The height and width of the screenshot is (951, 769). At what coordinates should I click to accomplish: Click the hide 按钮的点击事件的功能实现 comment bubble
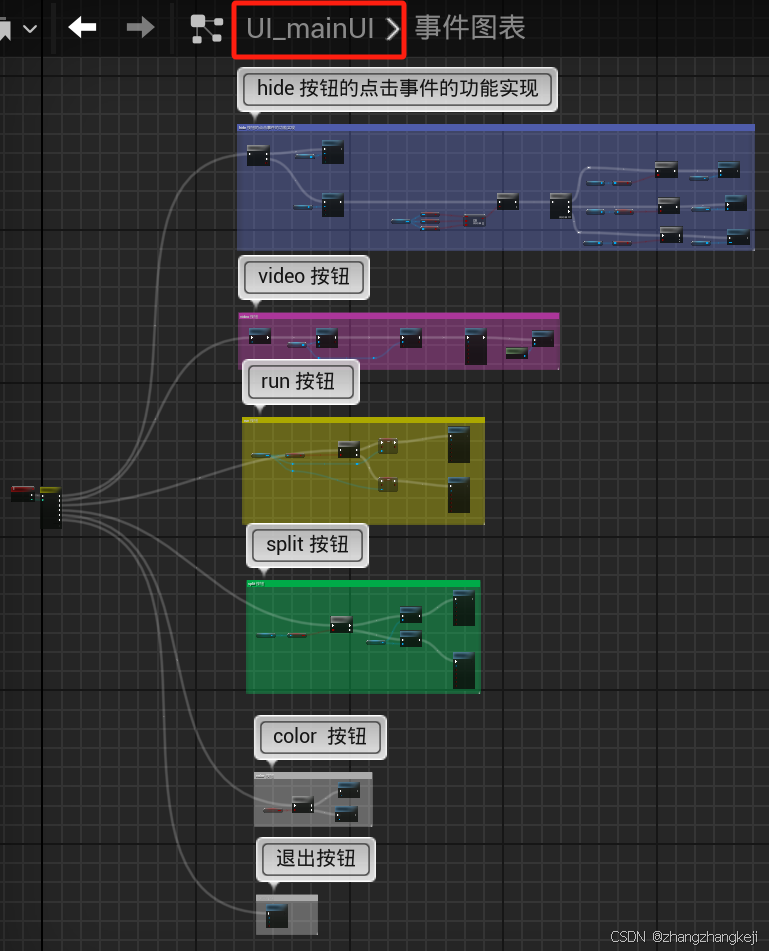click(x=397, y=89)
